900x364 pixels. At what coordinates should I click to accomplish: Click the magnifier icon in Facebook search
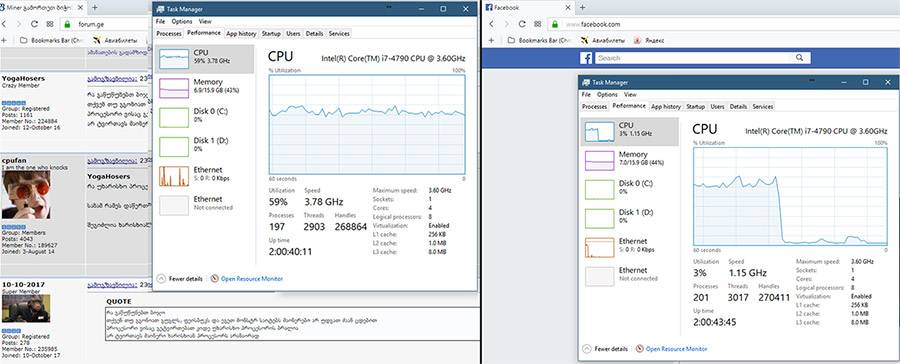point(799,58)
